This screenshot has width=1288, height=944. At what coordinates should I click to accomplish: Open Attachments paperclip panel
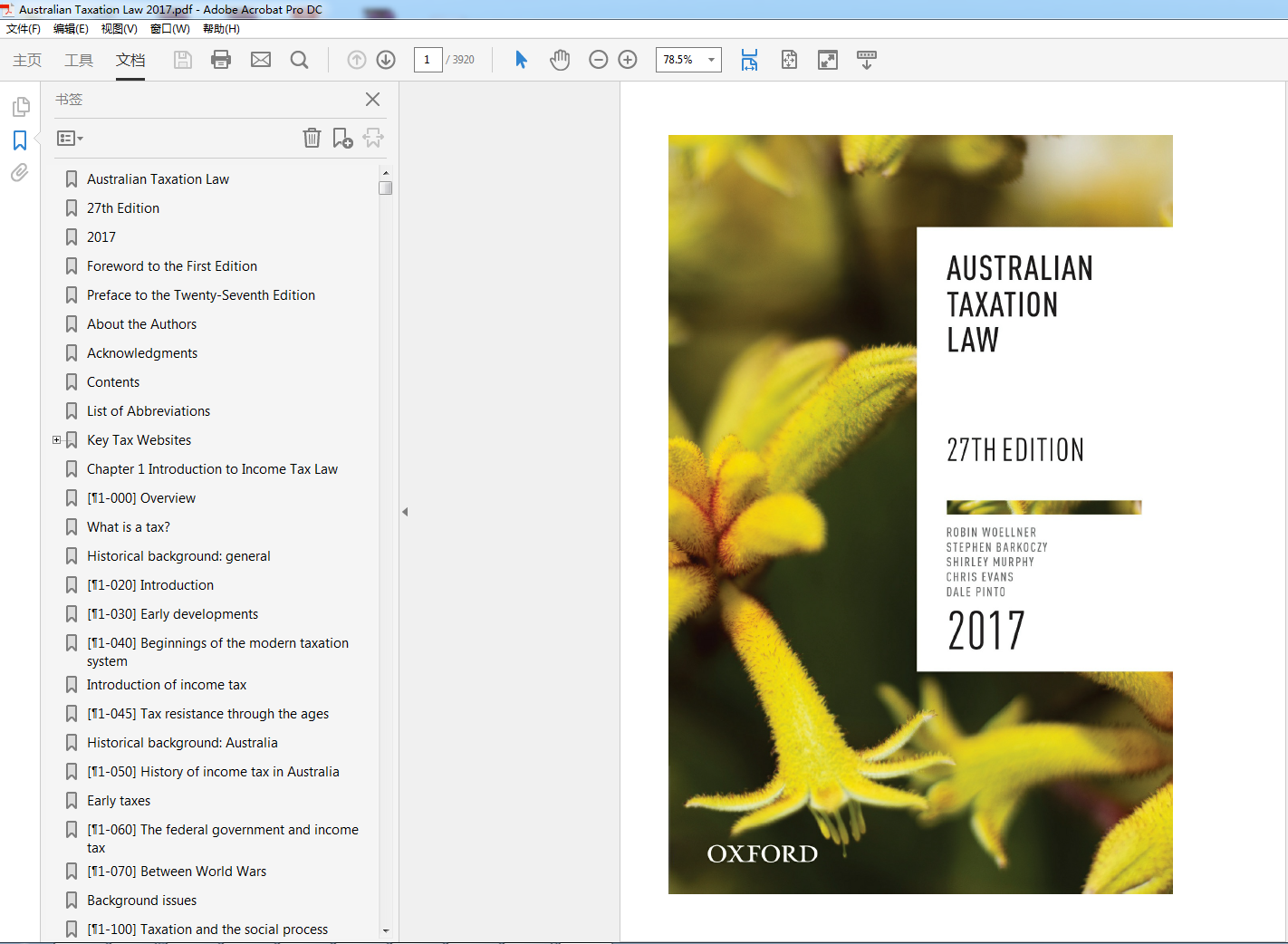20,173
